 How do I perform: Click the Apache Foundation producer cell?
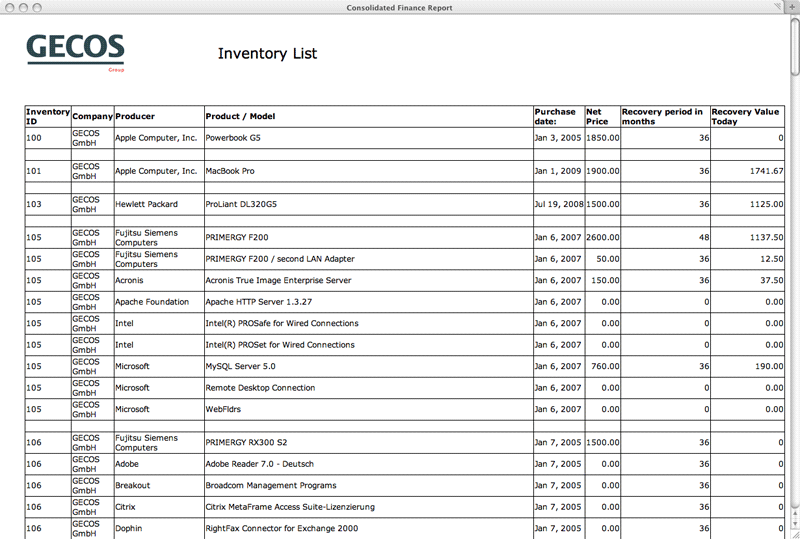pos(159,302)
